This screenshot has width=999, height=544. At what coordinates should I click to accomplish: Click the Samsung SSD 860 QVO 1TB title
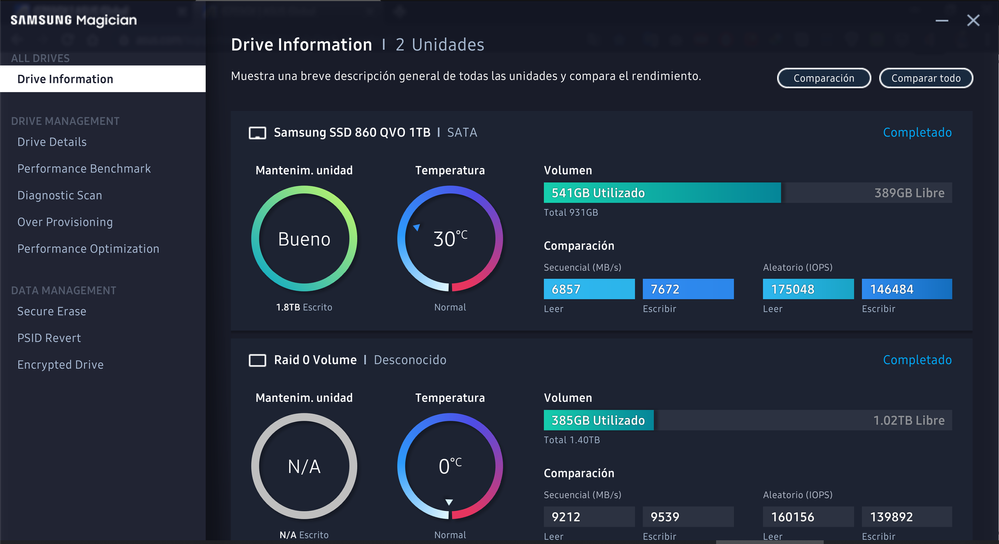[352, 132]
